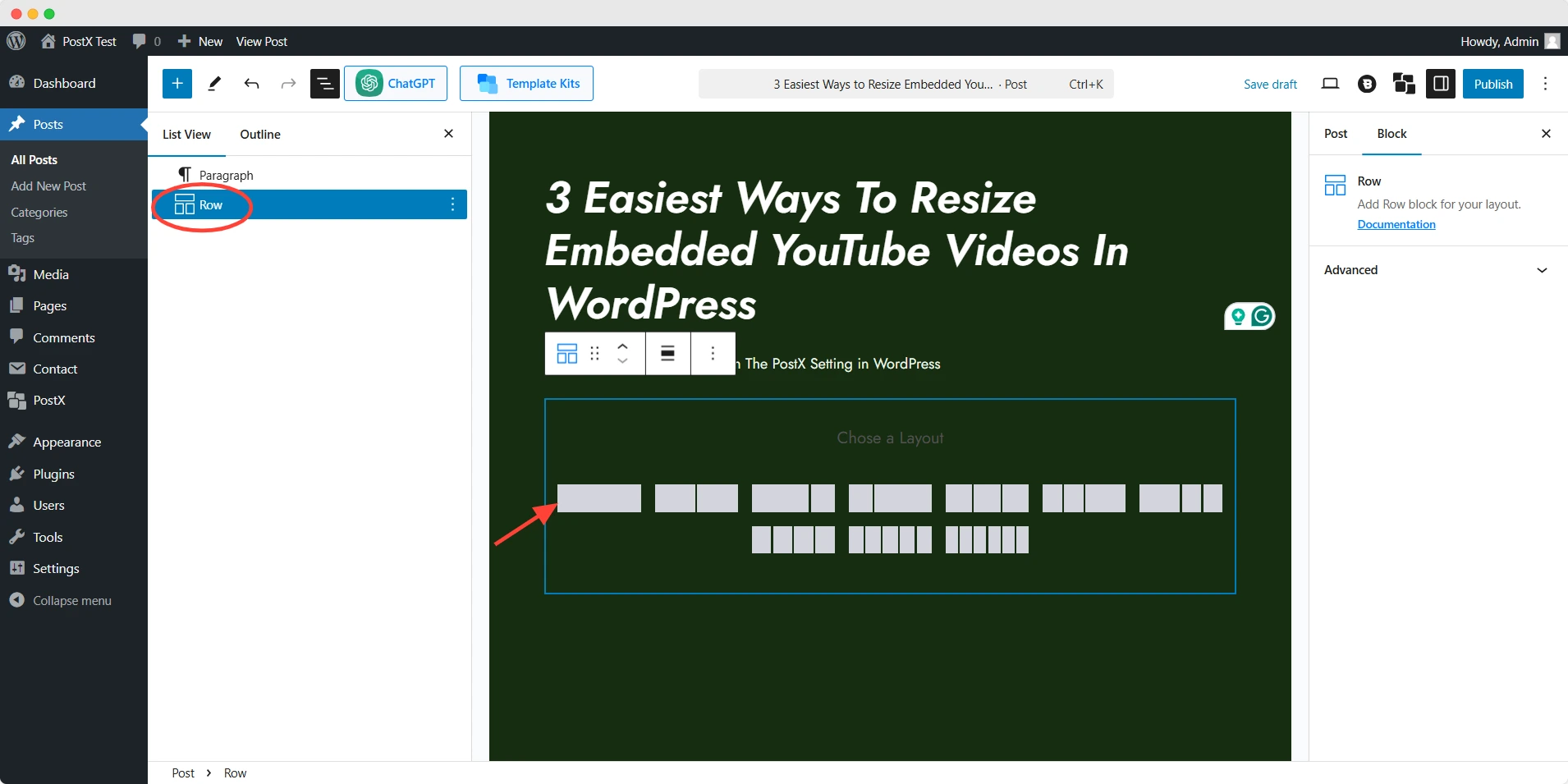Choose the single-column layout
Image resolution: width=1568 pixels, height=784 pixels.
tap(599, 498)
